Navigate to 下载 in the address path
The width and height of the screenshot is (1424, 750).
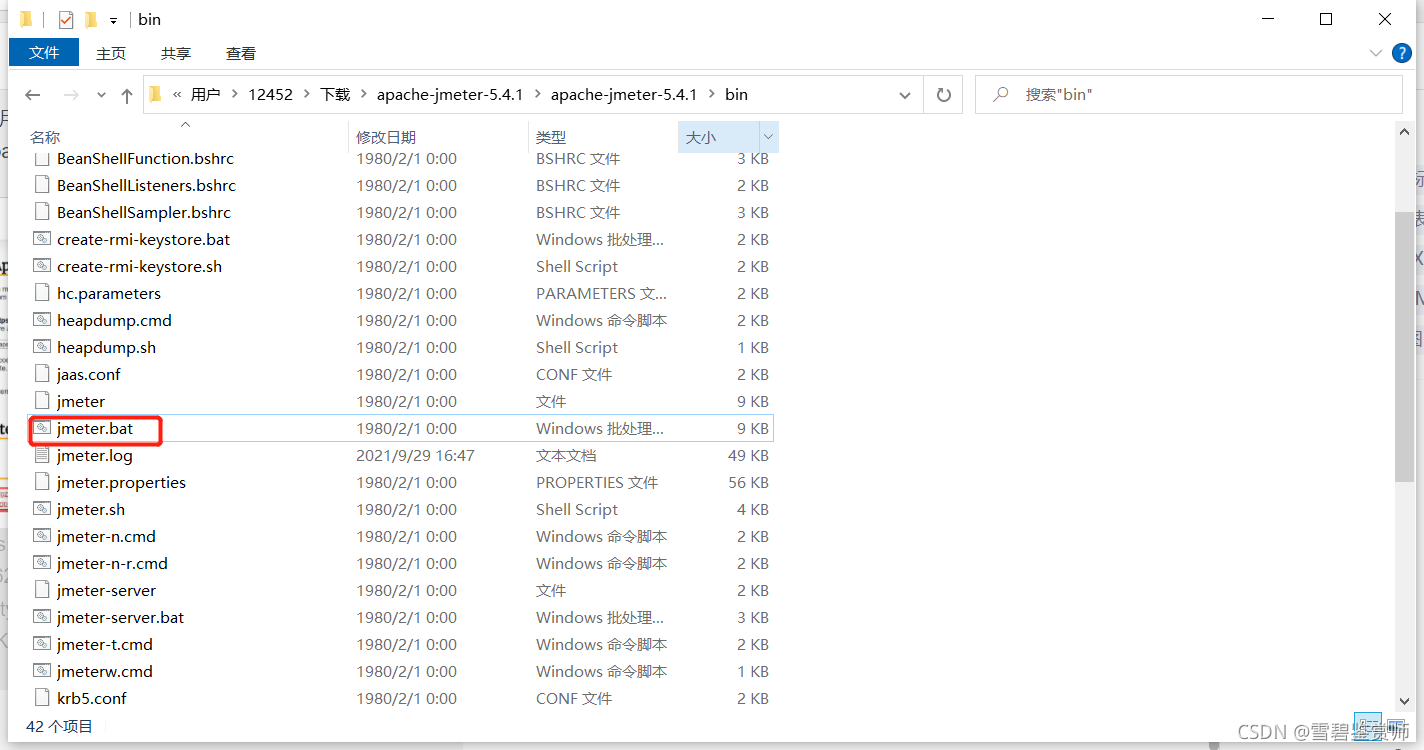coord(335,95)
